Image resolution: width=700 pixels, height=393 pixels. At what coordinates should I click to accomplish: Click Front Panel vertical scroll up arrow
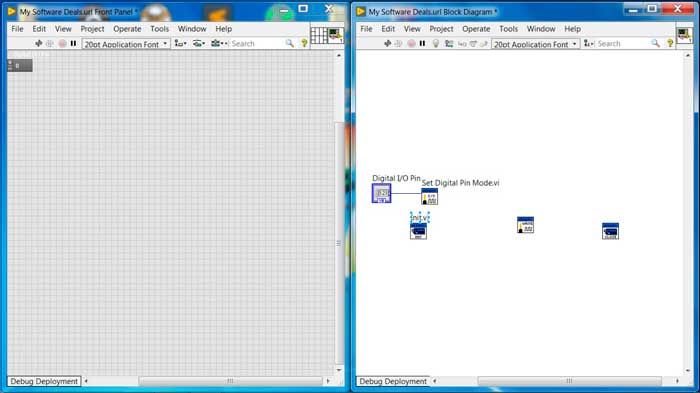pos(339,55)
